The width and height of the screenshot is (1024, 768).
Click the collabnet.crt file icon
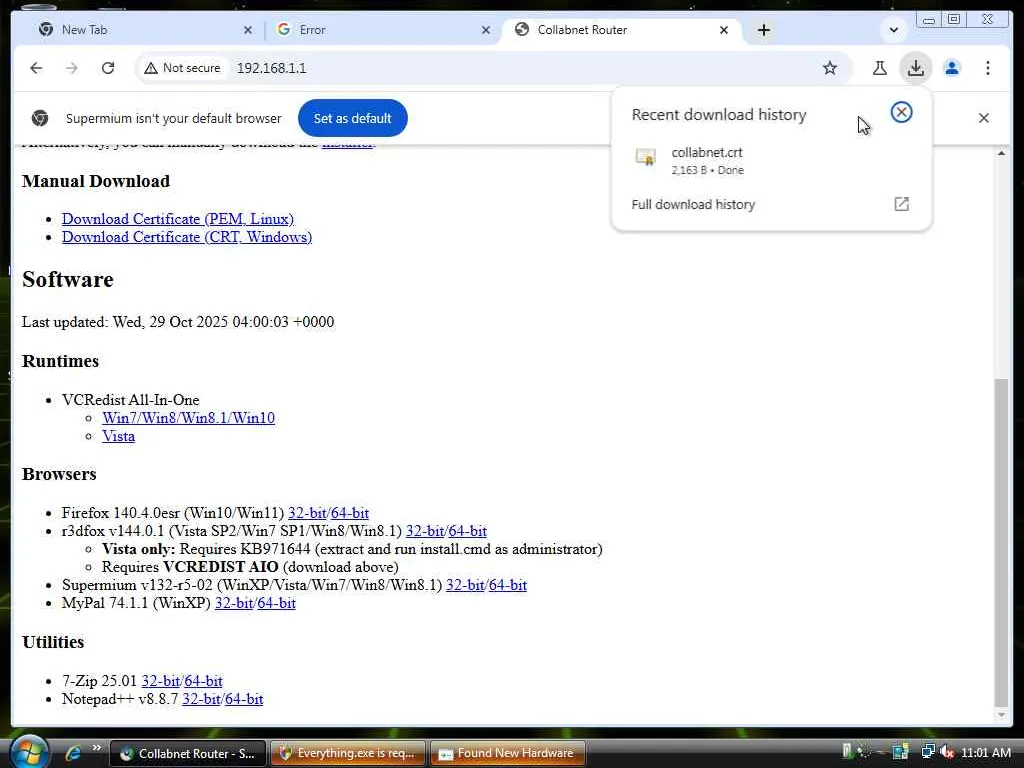click(x=646, y=157)
